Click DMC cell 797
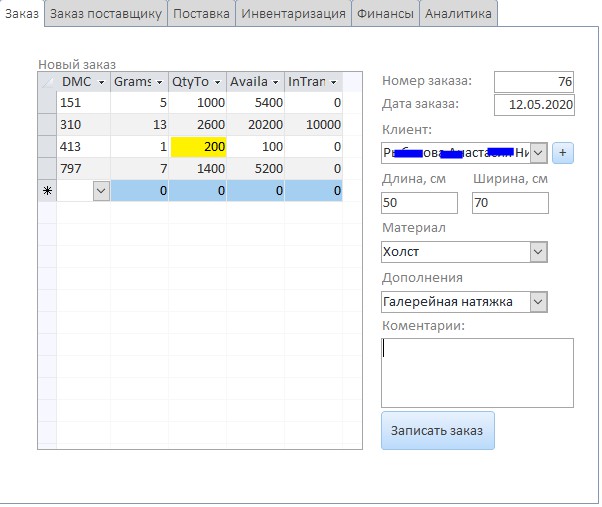 point(83,168)
